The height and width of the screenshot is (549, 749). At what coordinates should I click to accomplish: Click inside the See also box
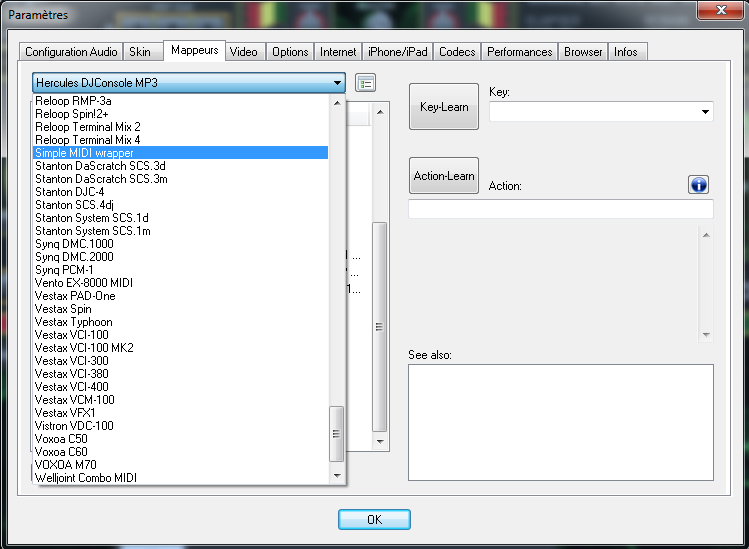click(561, 422)
